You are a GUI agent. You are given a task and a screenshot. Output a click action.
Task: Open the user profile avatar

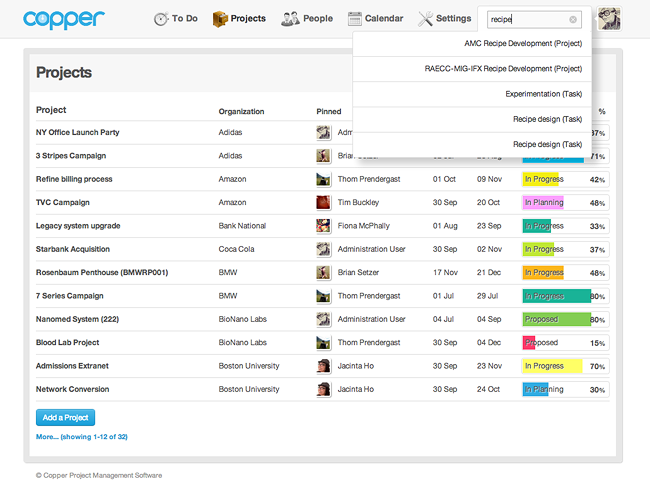click(x=609, y=19)
